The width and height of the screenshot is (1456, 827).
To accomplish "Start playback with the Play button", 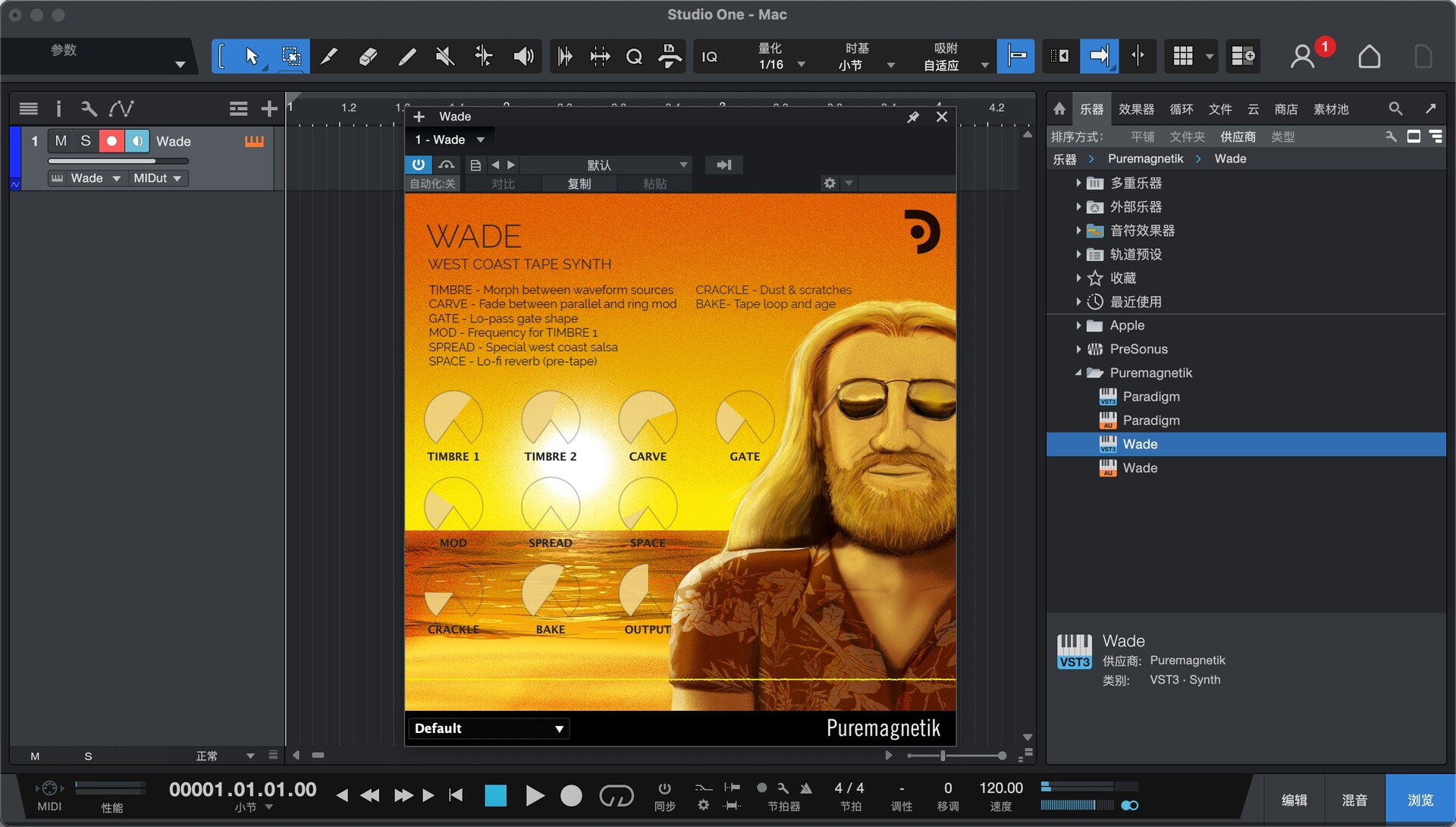I will tap(535, 795).
